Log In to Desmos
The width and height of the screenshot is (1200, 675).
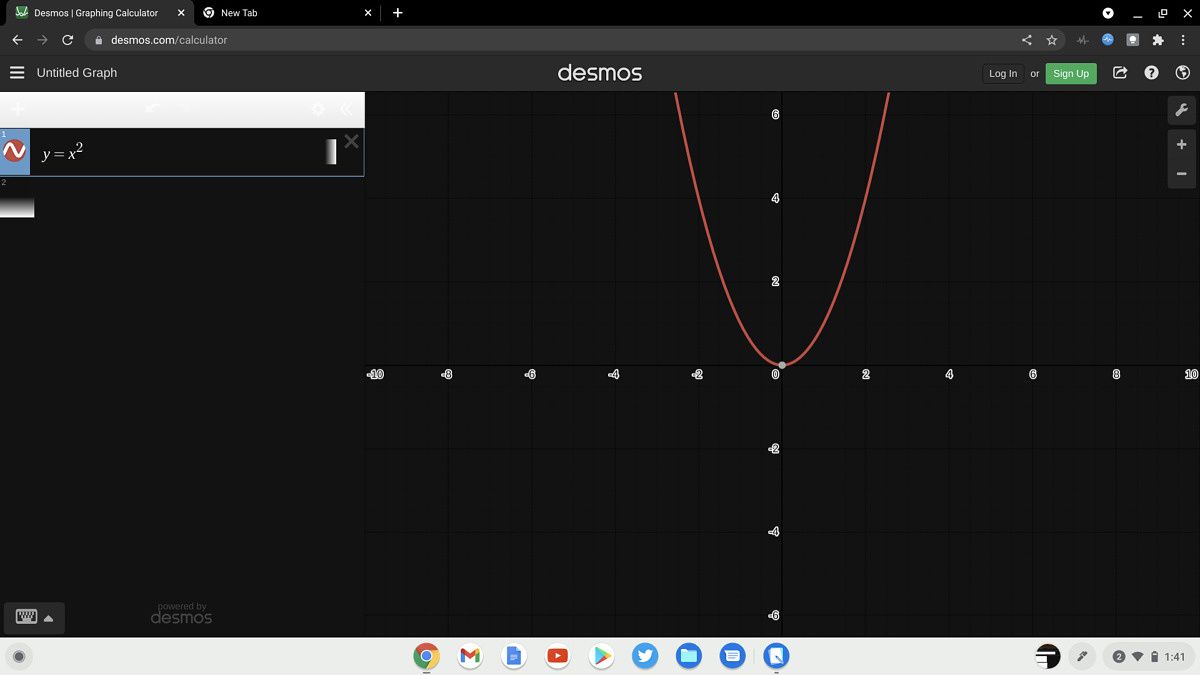(1003, 73)
